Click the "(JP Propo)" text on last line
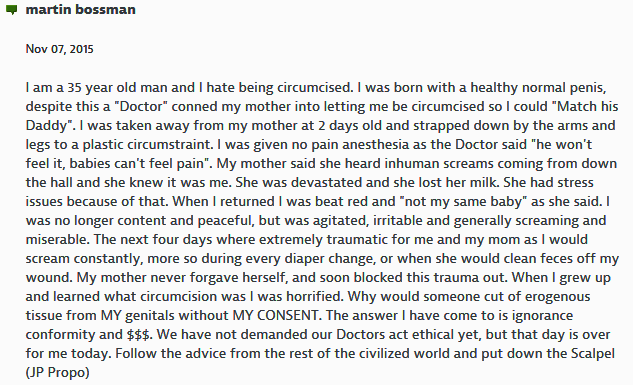 coord(58,372)
